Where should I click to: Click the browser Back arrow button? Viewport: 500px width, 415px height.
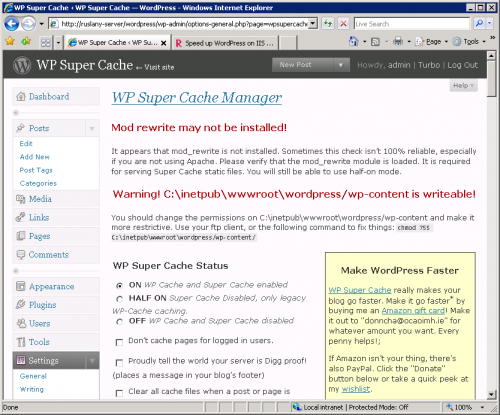pyautogui.click(x=12, y=24)
